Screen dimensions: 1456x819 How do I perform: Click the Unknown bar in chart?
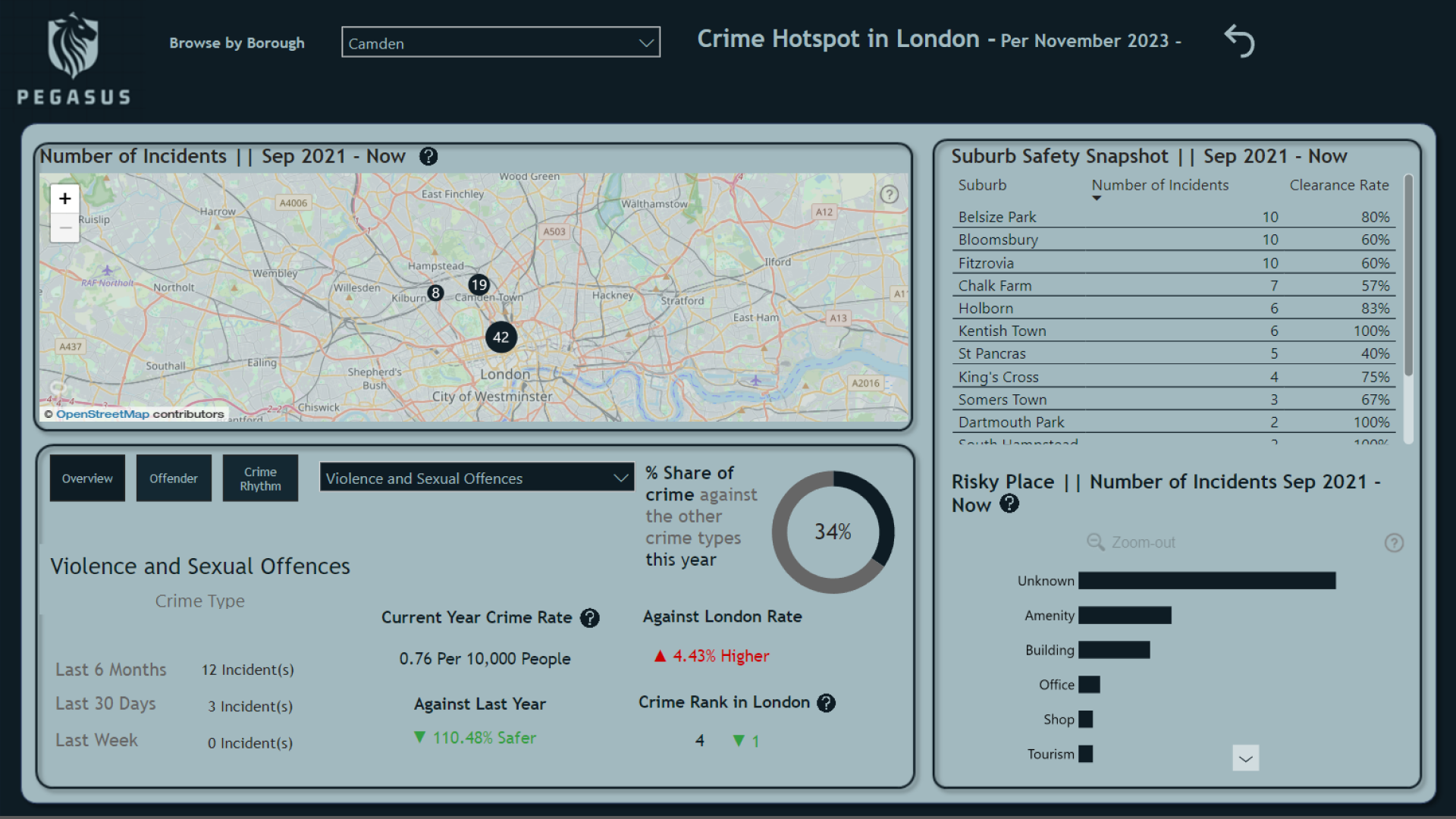[1207, 581]
